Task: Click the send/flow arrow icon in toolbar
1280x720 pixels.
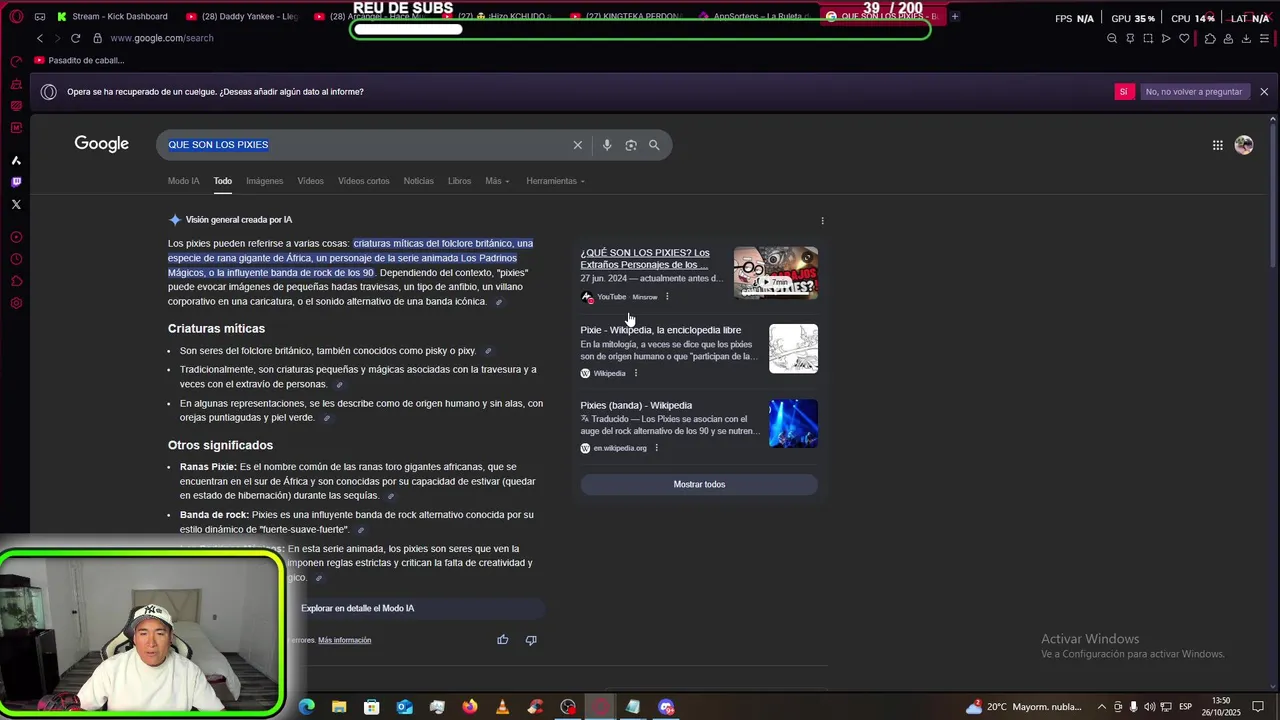Action: click(1166, 38)
